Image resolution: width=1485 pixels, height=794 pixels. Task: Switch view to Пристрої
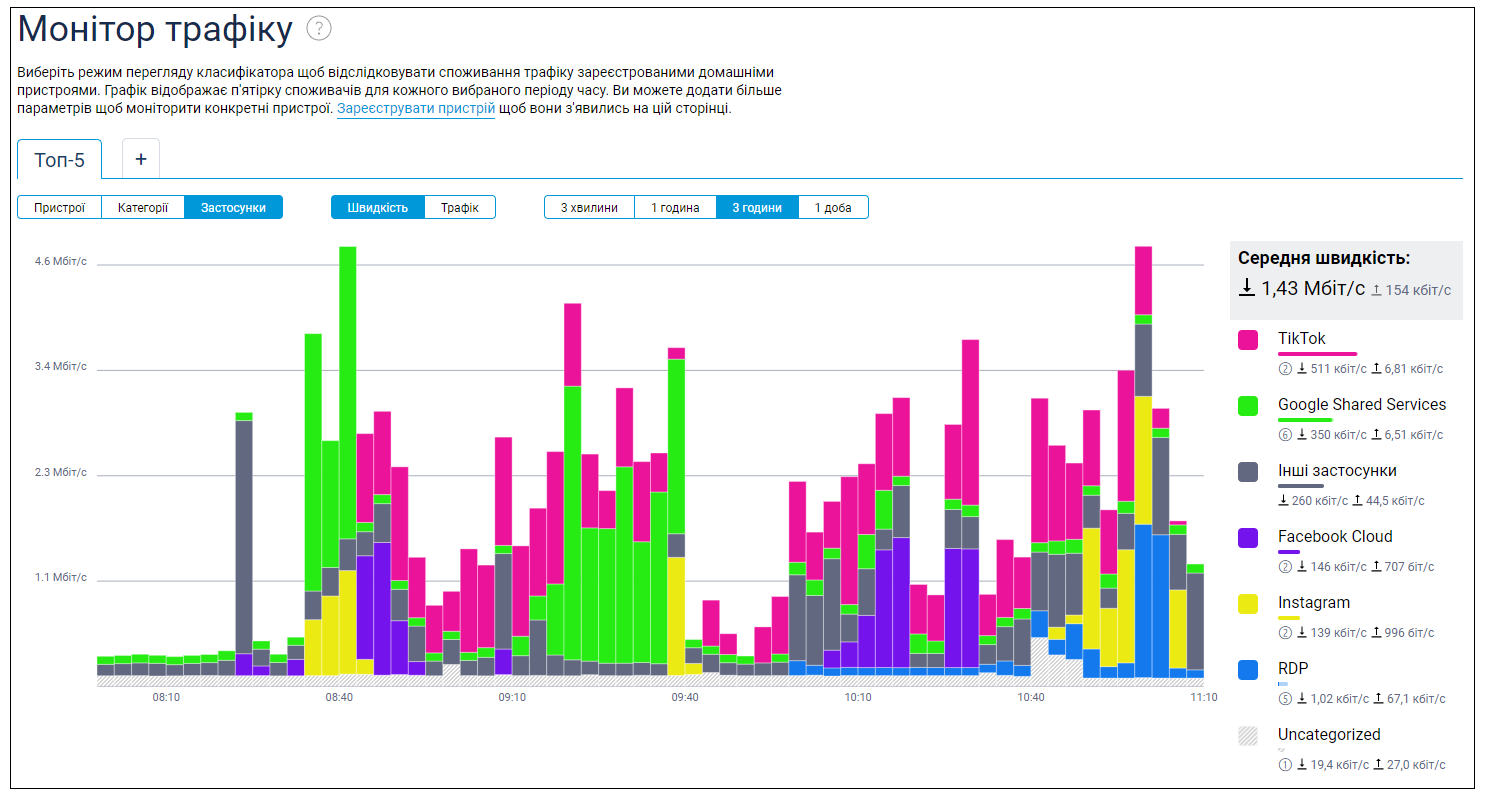60,208
